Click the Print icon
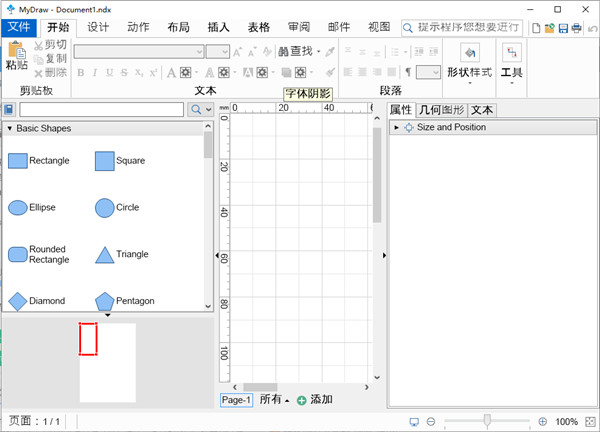The width and height of the screenshot is (600, 432). coord(576,28)
